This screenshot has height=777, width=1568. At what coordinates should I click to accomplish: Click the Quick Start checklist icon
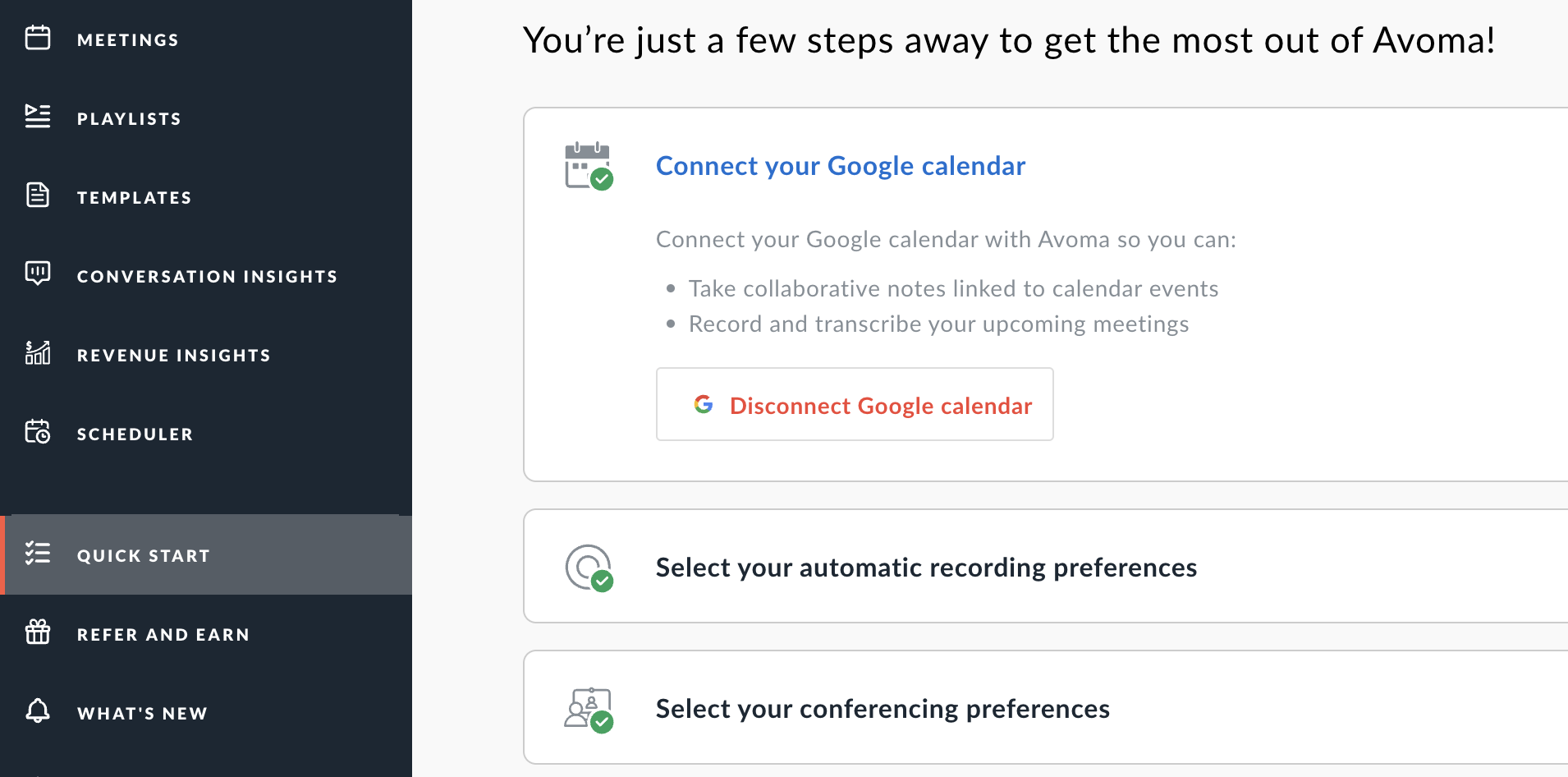pos(38,554)
